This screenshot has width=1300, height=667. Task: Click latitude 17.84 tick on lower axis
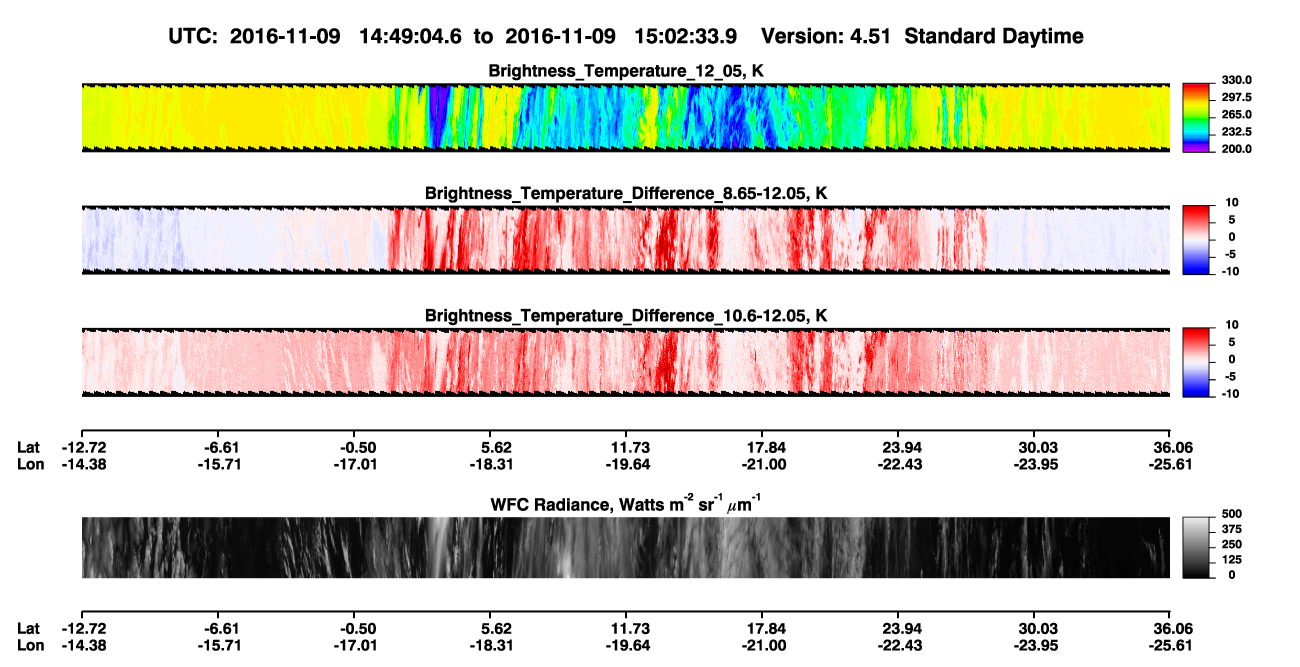pos(764,629)
